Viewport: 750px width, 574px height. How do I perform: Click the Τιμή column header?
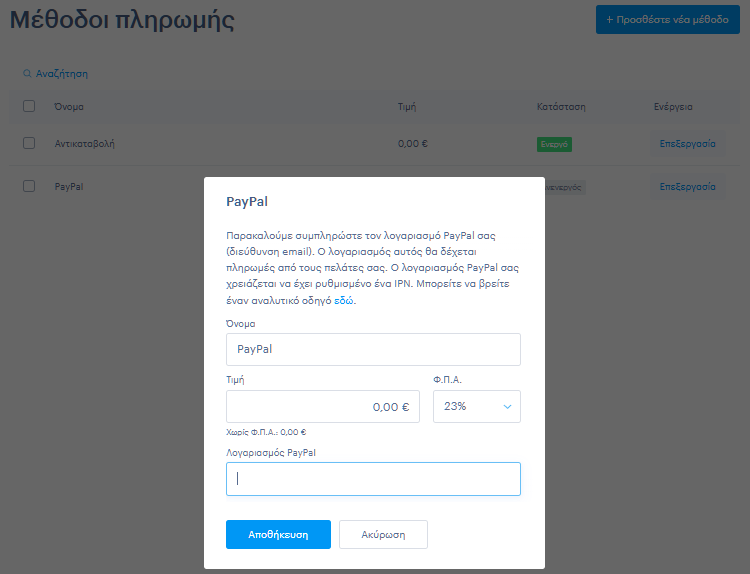click(406, 106)
